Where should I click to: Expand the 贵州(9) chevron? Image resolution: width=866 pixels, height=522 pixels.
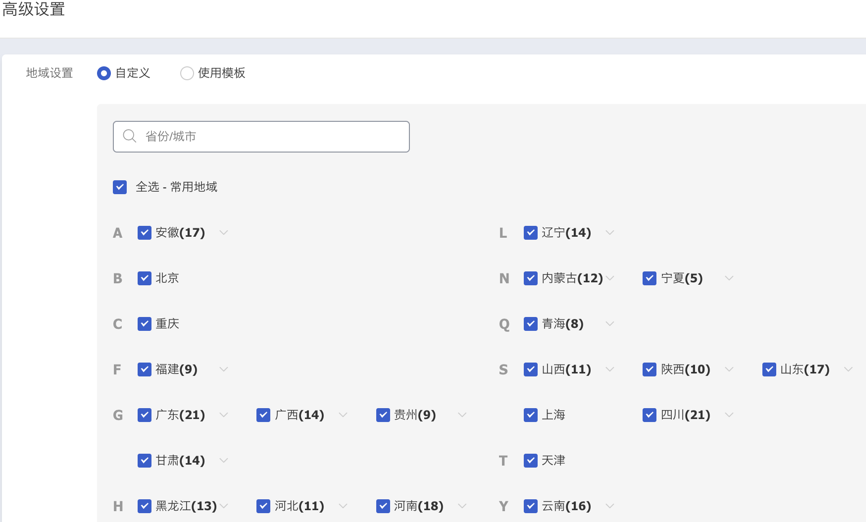[x=462, y=415]
